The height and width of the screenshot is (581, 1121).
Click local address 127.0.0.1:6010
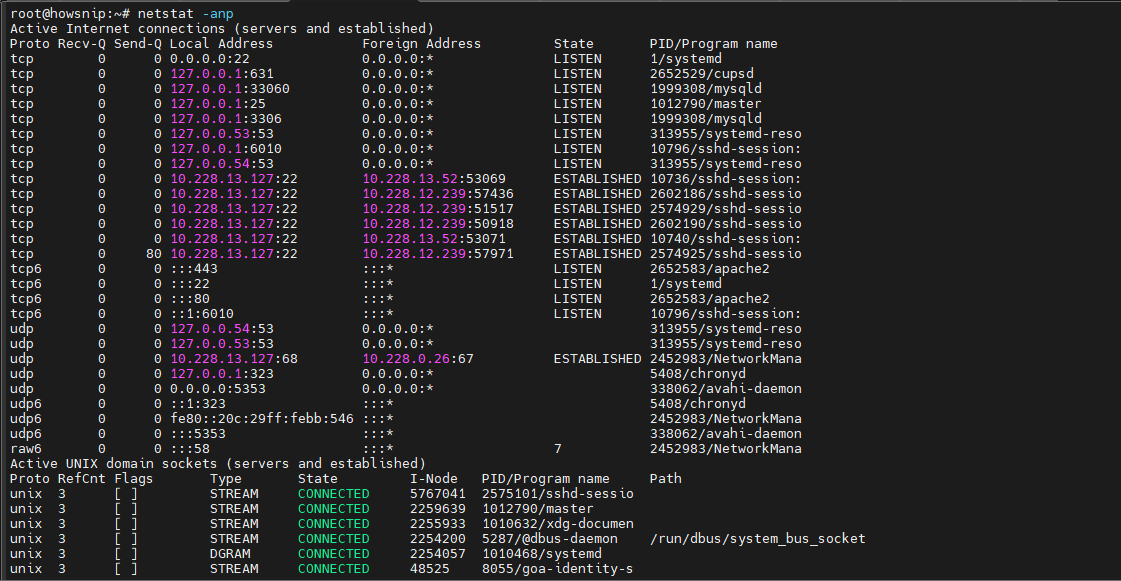225,149
